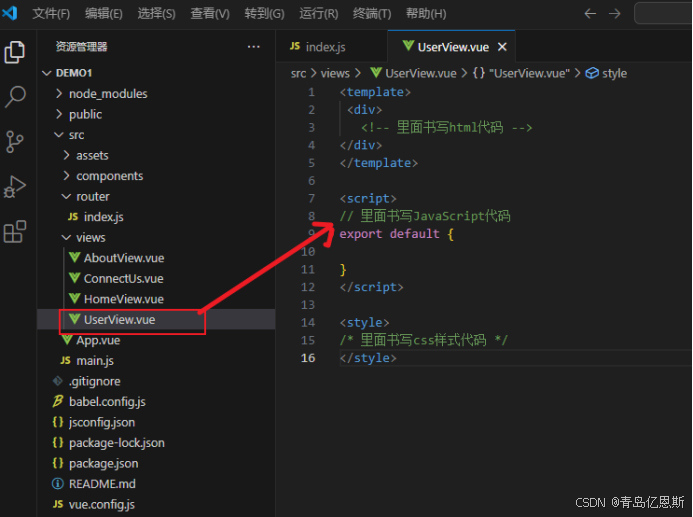
Task: Open the Explorer view in activity bar
Action: click(15, 52)
